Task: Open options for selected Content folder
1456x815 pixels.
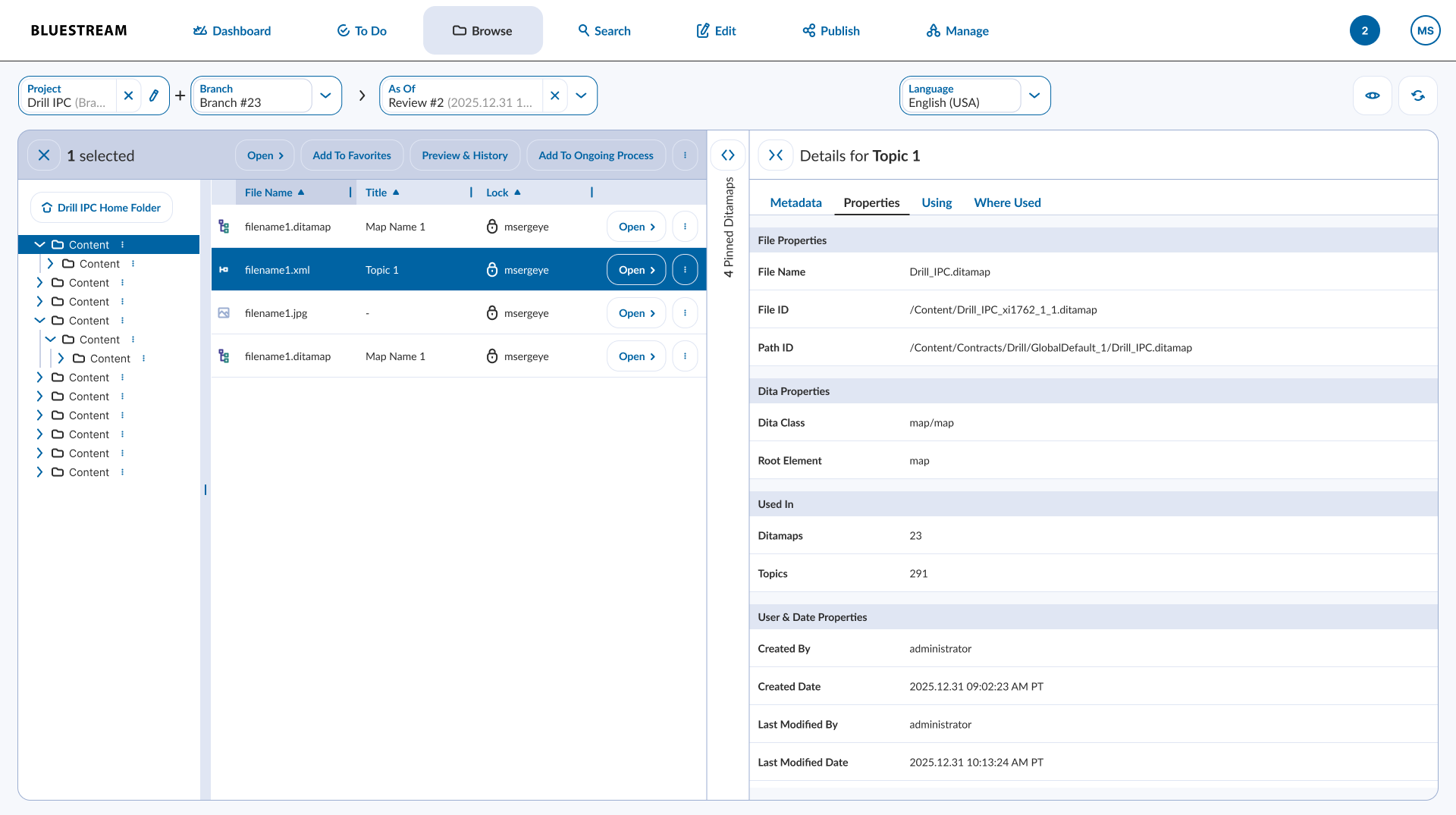Action: pyautogui.click(x=122, y=245)
